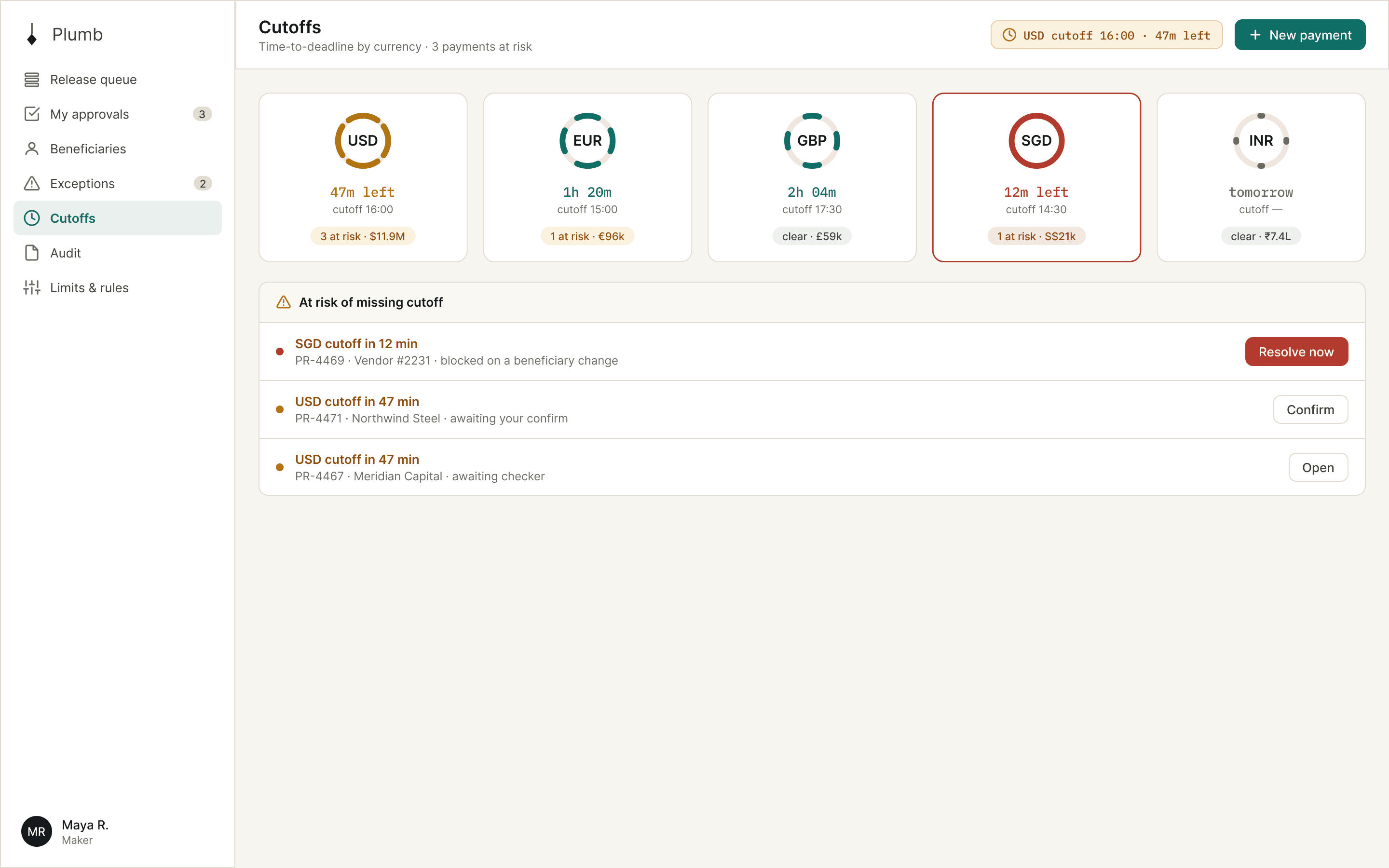Click the 'Maya R.' user name
This screenshot has height=868, width=1389.
tap(85, 825)
